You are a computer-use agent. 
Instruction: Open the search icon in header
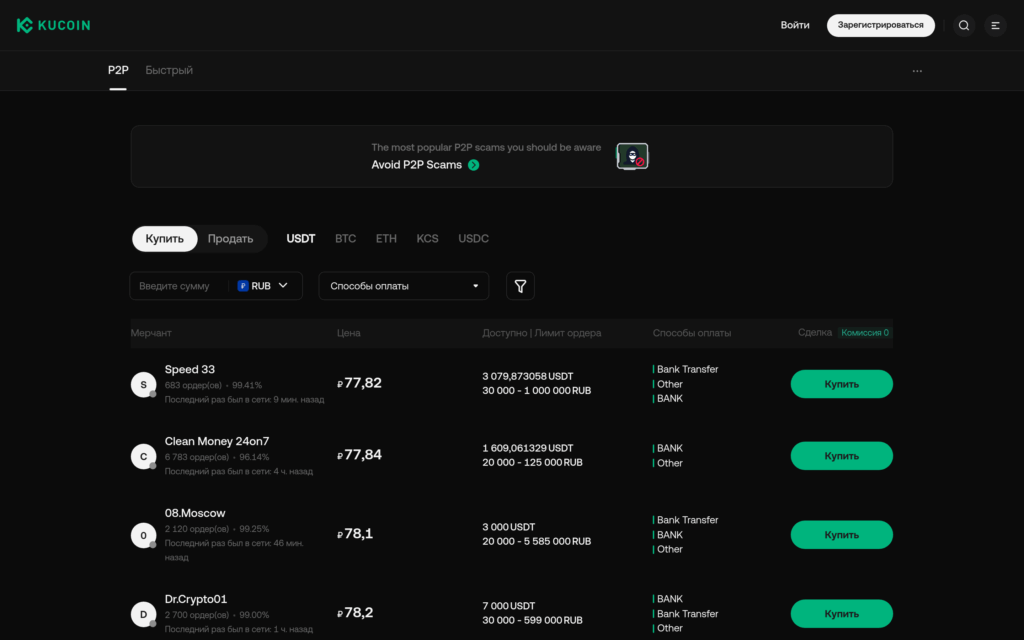[964, 25]
